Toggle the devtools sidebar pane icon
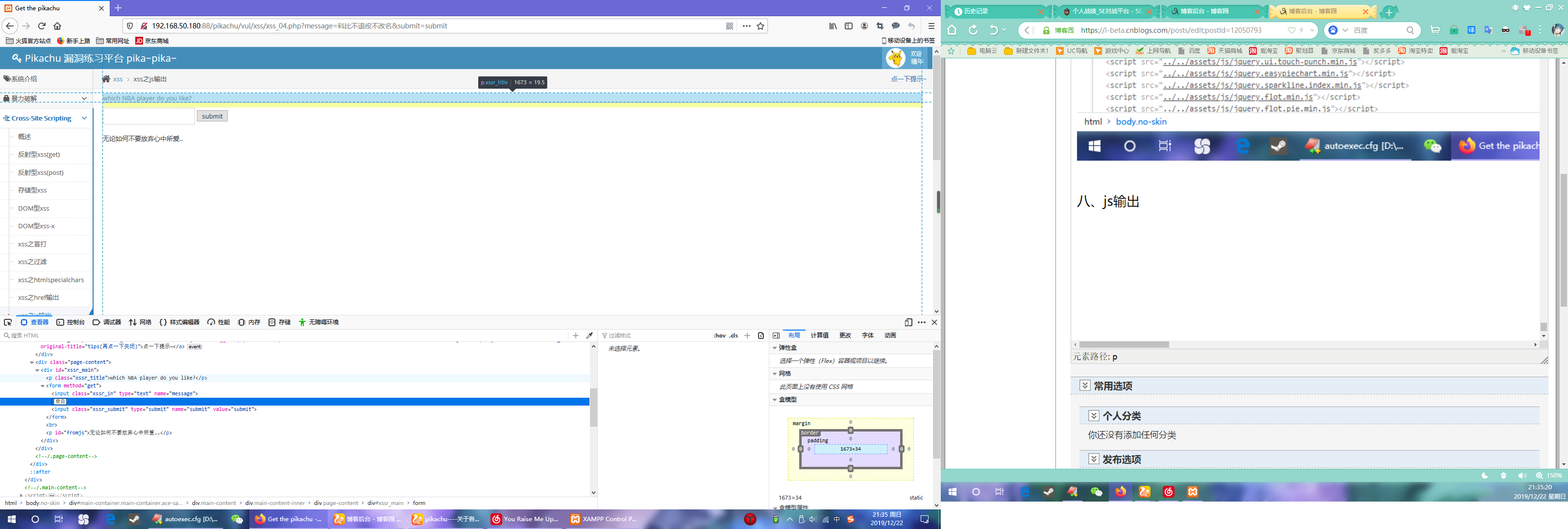The height and width of the screenshot is (529, 1568). click(776, 336)
